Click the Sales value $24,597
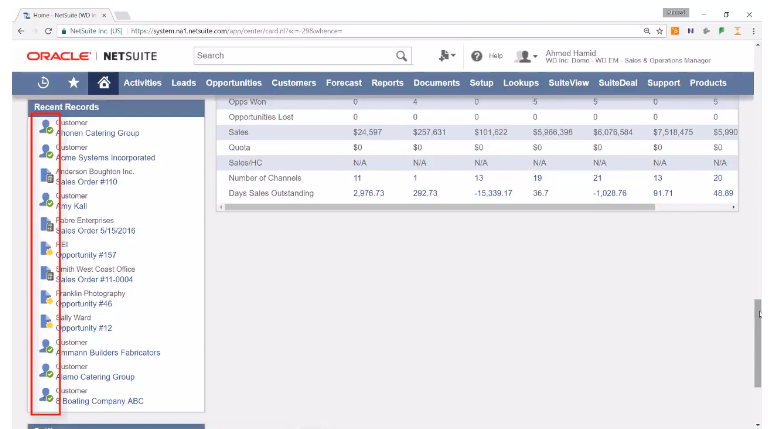Screen dimensions: 768x429 (x=367, y=132)
